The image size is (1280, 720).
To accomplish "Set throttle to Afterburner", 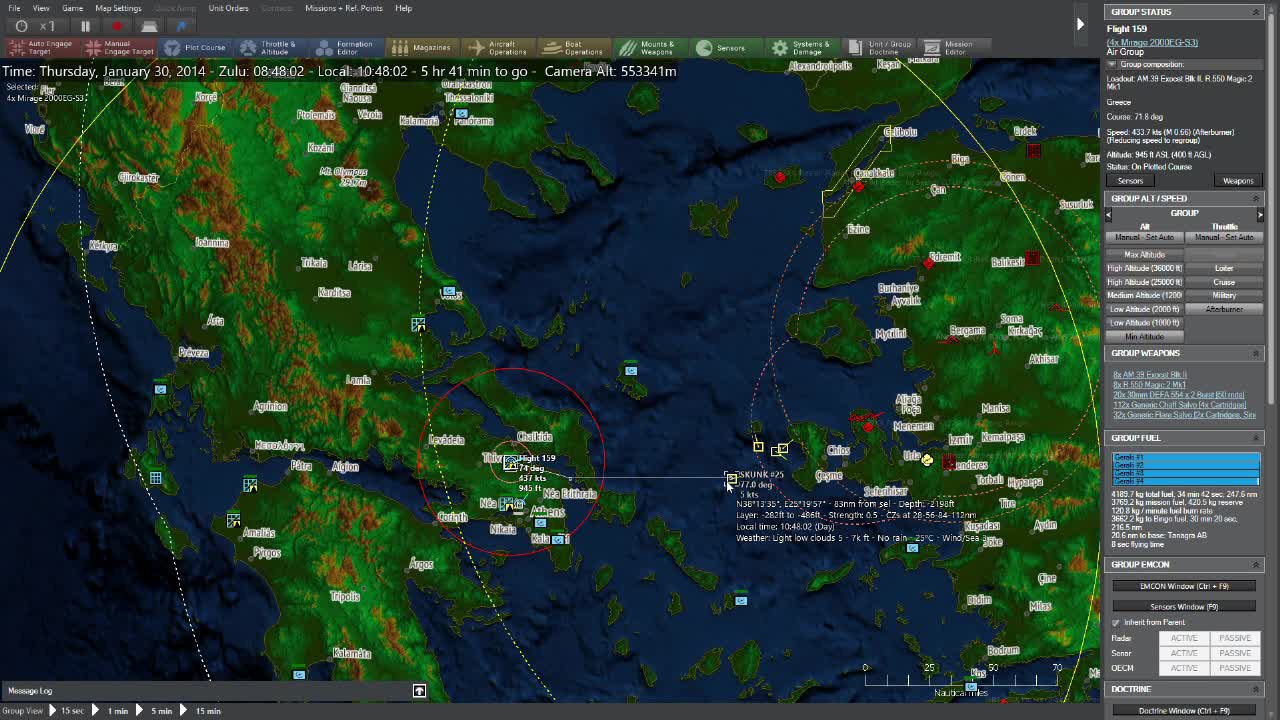I will click(1224, 309).
